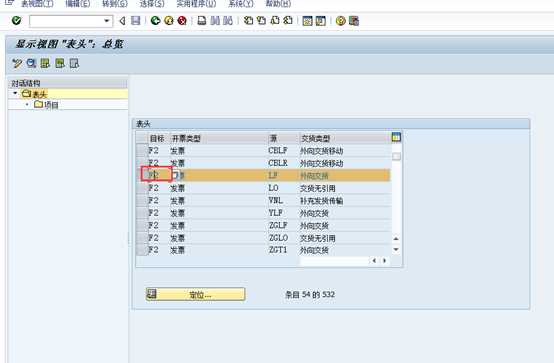Click the triangle to collapse command field
The width and height of the screenshot is (554, 363).
point(122,21)
